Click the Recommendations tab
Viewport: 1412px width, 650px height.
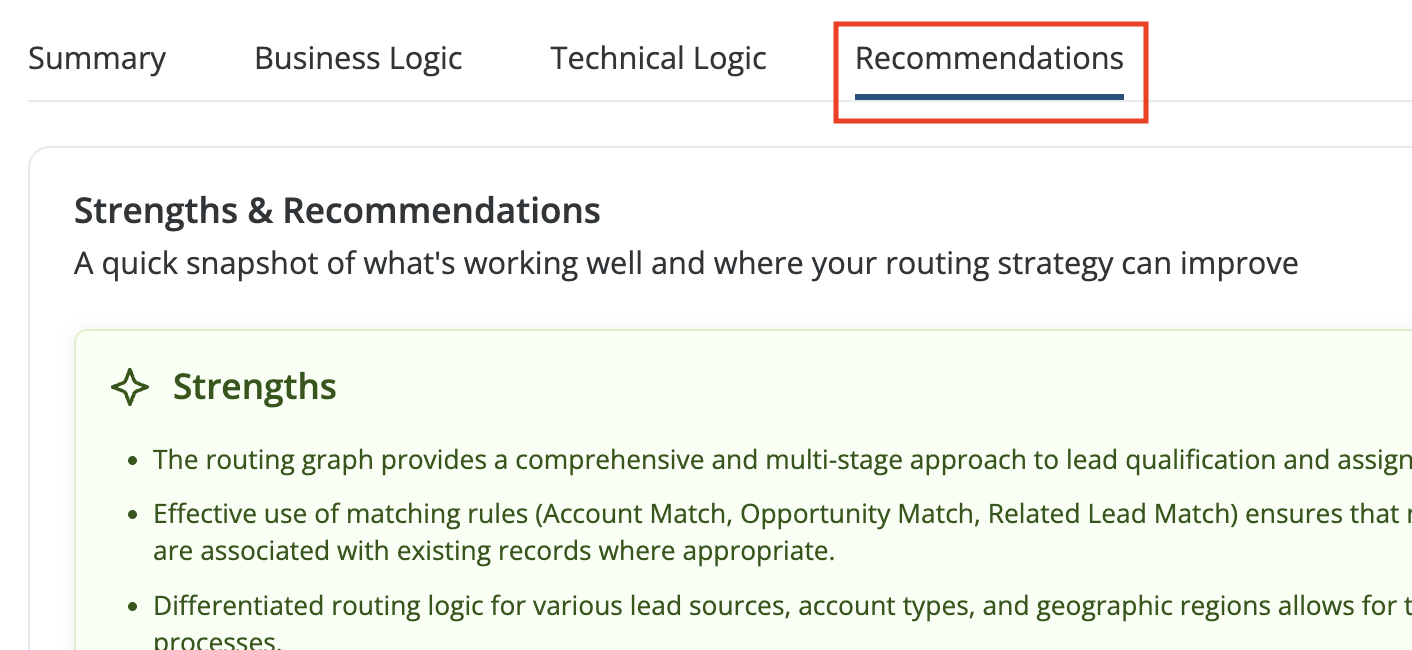[989, 59]
